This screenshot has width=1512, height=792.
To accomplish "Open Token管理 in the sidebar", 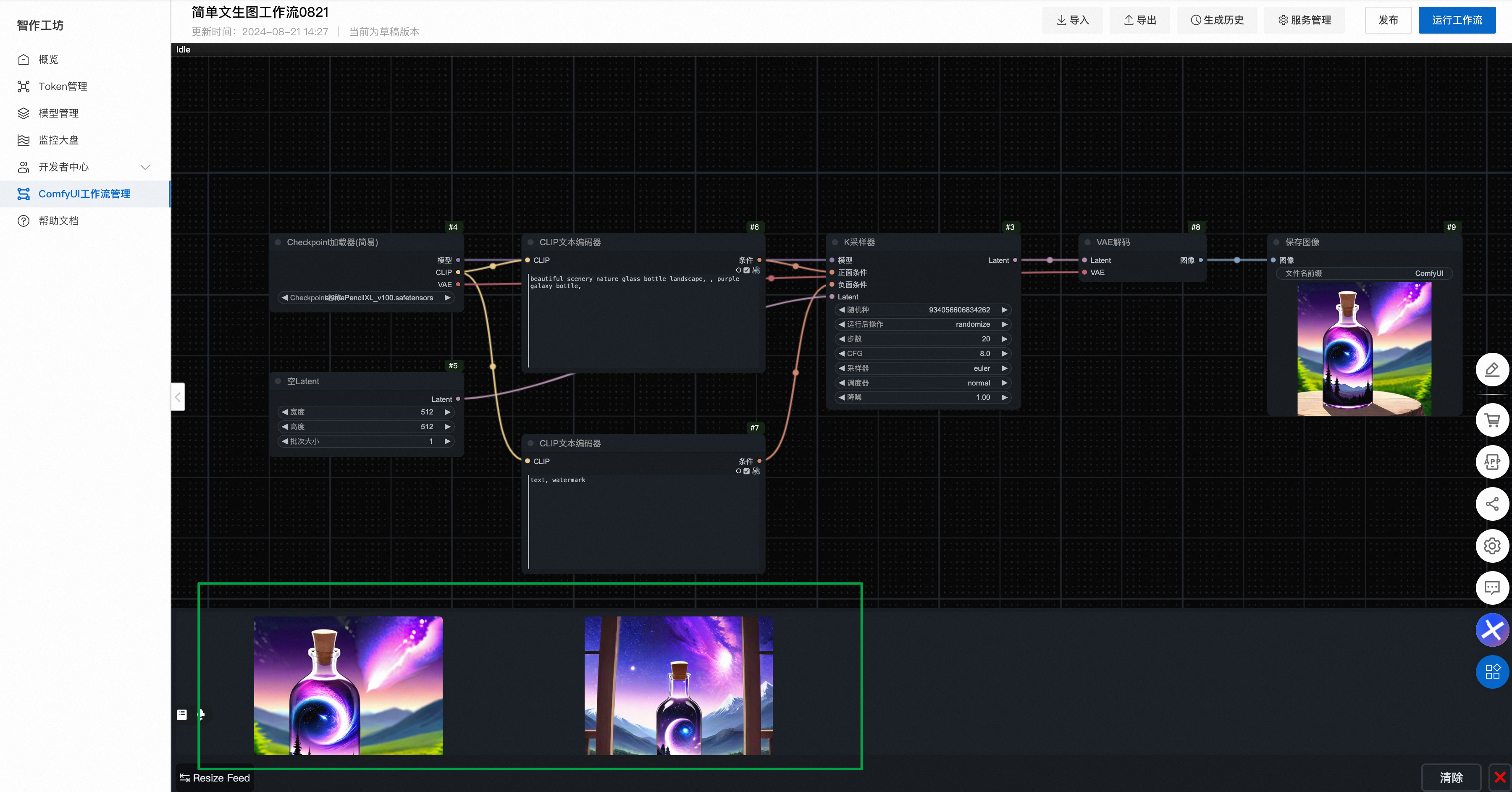I will tap(85, 86).
